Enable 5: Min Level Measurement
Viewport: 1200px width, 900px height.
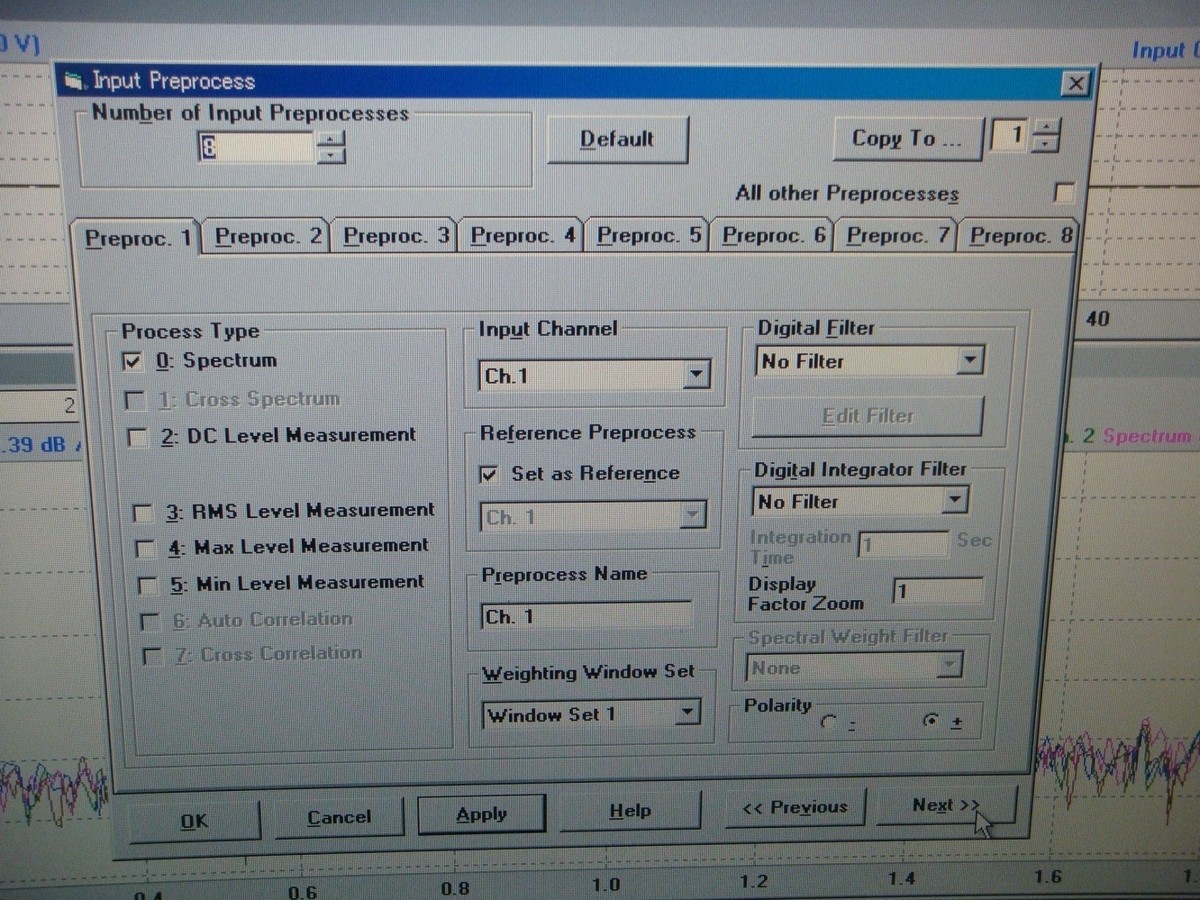click(x=149, y=585)
